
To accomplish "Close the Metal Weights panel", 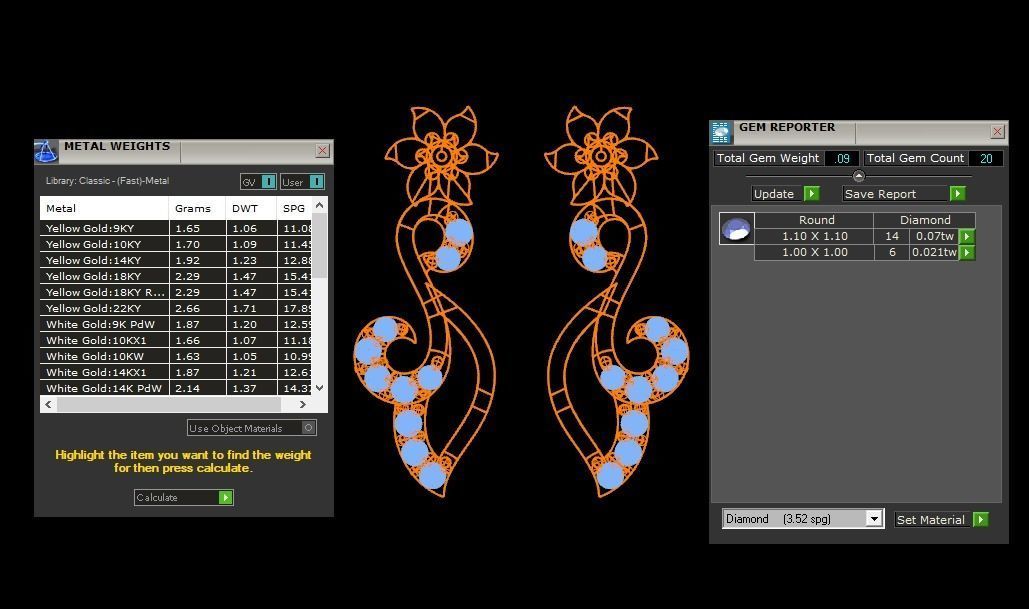I will tap(322, 150).
